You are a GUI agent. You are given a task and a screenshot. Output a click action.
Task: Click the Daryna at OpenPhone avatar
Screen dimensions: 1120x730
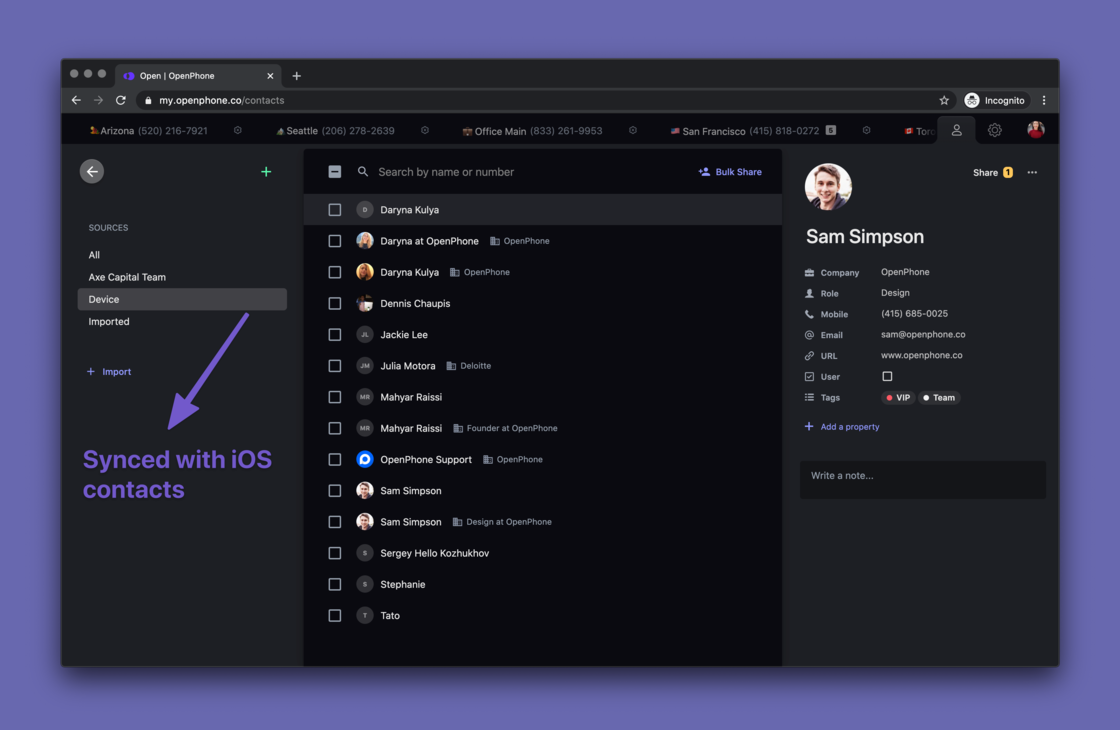coord(365,241)
